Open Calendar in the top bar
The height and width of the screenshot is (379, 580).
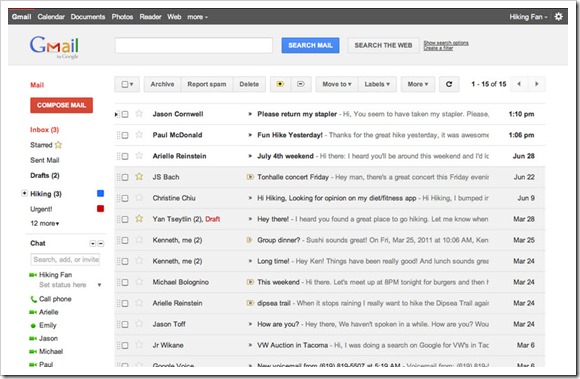51,17
